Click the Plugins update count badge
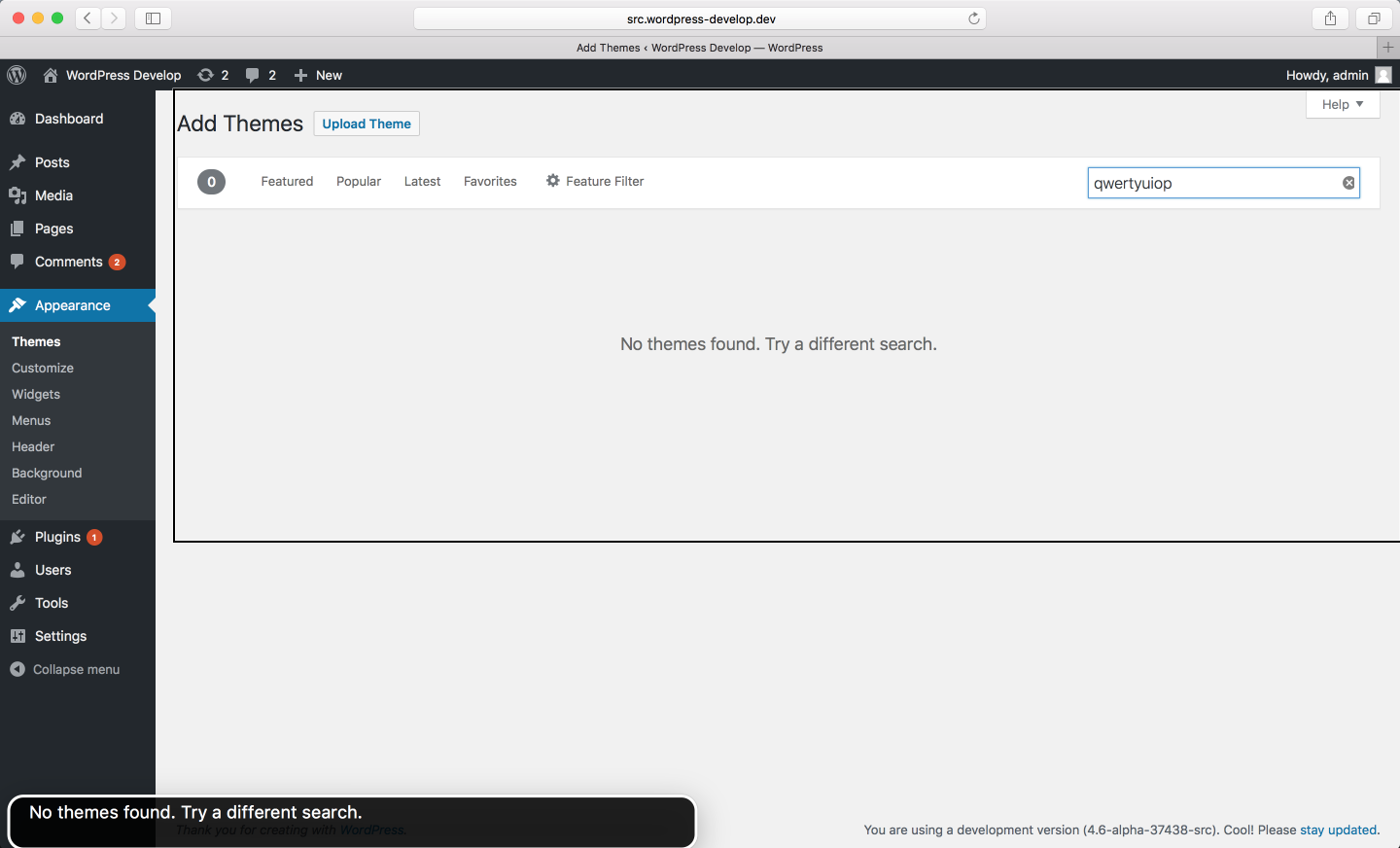1400x848 pixels. pyautogui.click(x=94, y=537)
